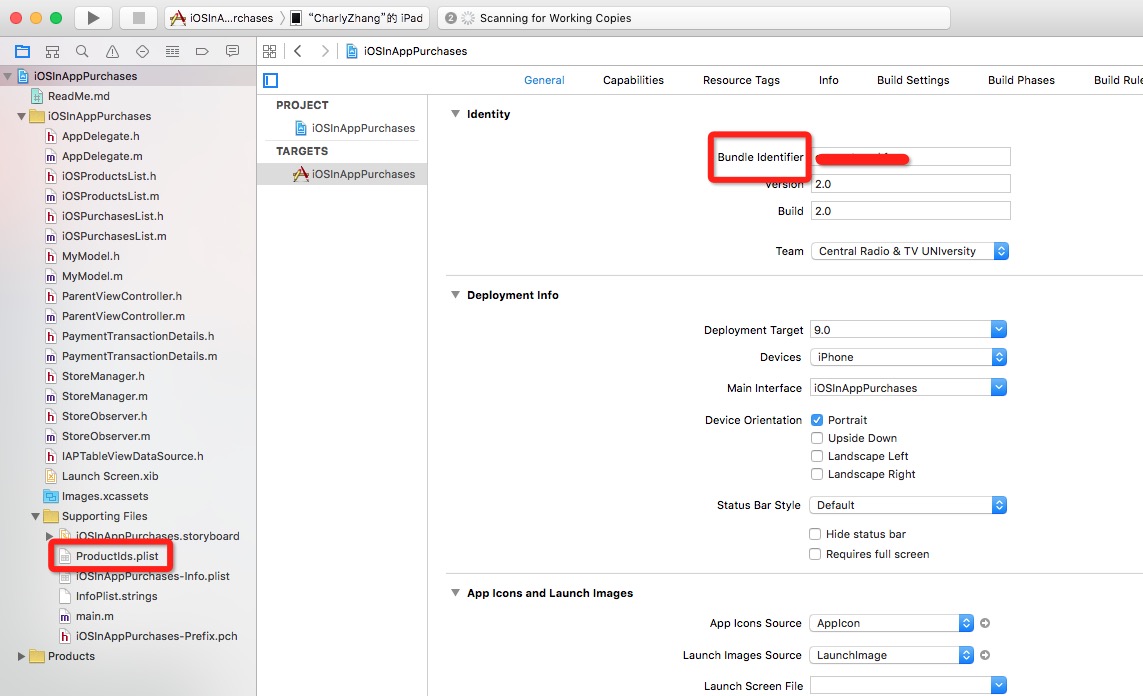Screen dimensions: 1143x696
Task: Open the Project navigator folder icon
Action: 22,51
